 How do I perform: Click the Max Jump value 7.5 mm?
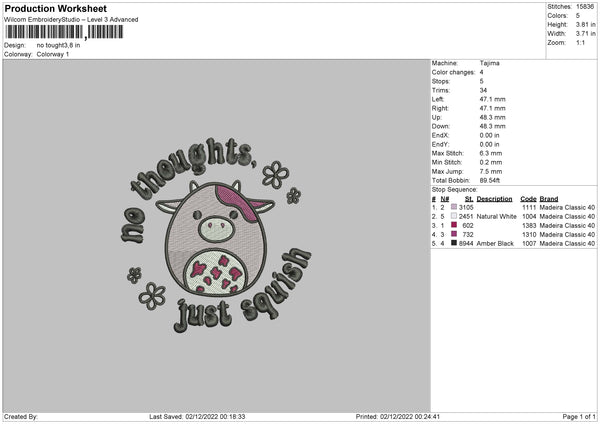[x=491, y=171]
